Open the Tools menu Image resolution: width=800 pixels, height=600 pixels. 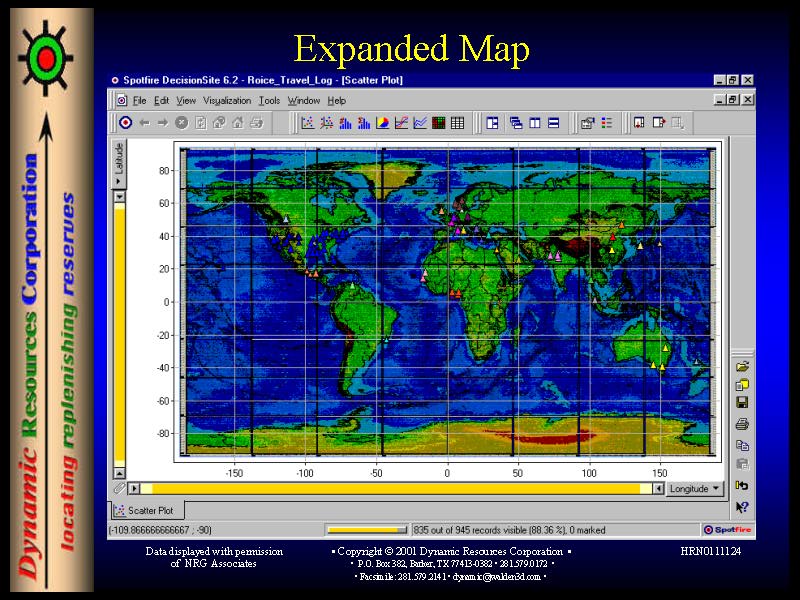tap(269, 100)
